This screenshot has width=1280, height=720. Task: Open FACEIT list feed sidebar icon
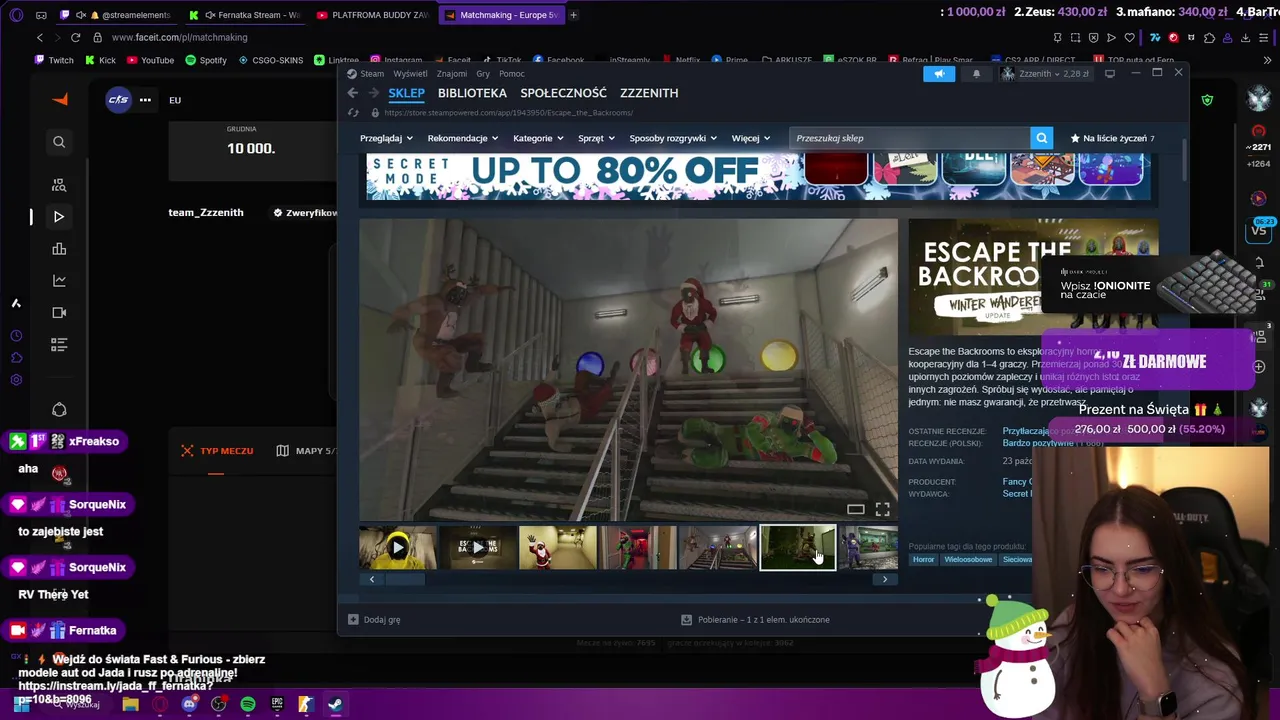pos(59,345)
